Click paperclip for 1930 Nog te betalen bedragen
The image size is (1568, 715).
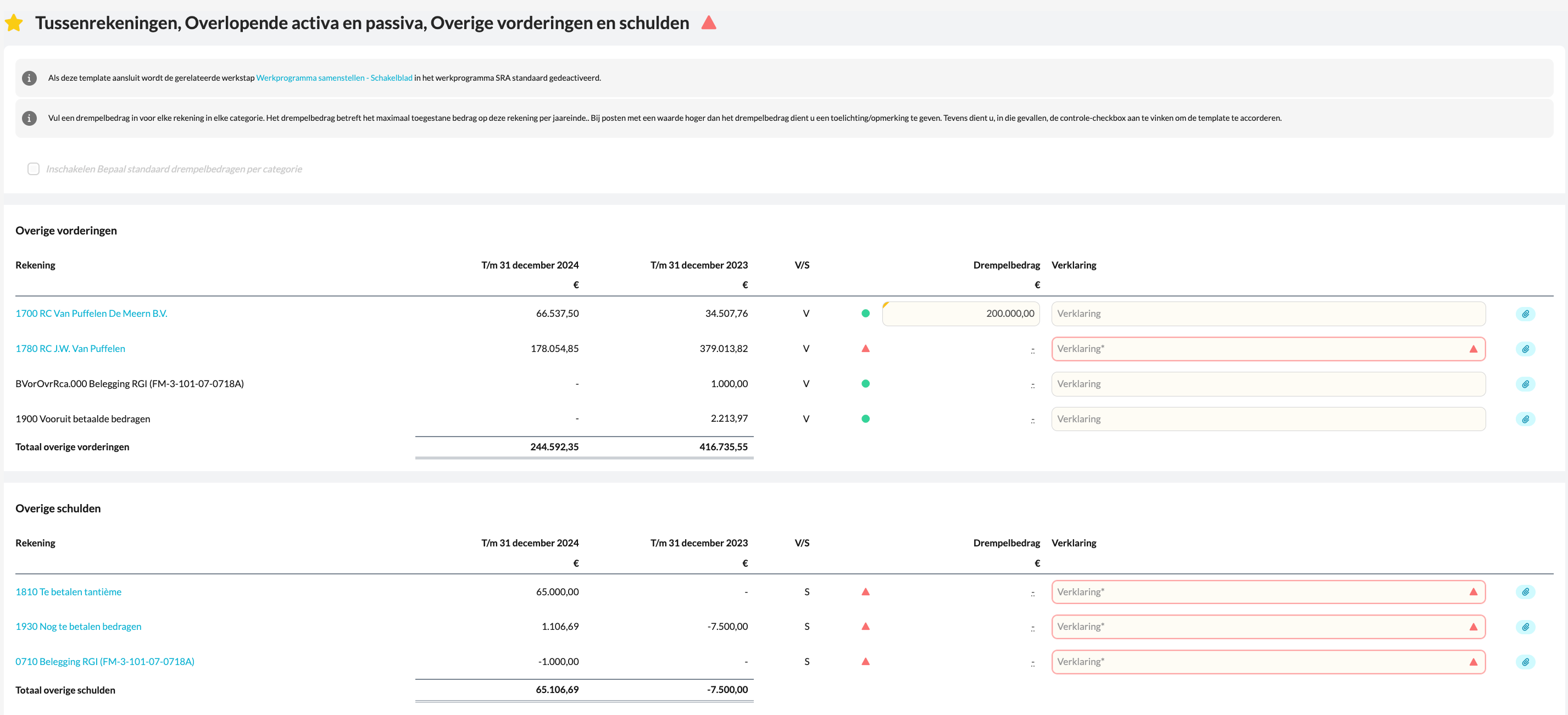(x=1525, y=627)
